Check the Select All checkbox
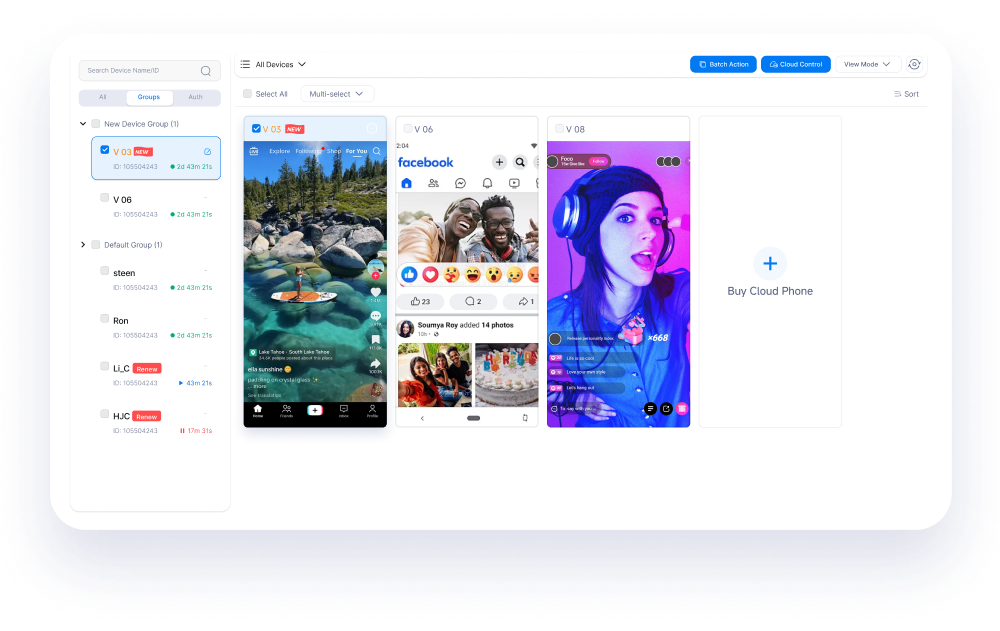The width and height of the screenshot is (1000, 631). pyautogui.click(x=248, y=94)
